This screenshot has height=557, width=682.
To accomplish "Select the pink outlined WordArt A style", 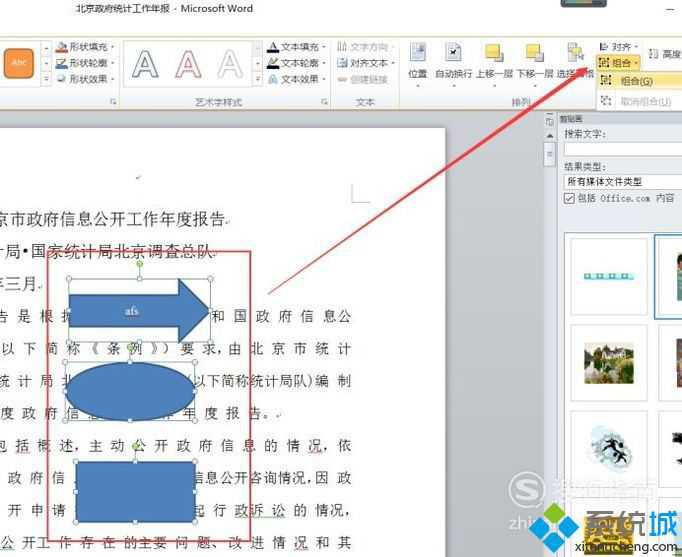I will pyautogui.click(x=188, y=64).
